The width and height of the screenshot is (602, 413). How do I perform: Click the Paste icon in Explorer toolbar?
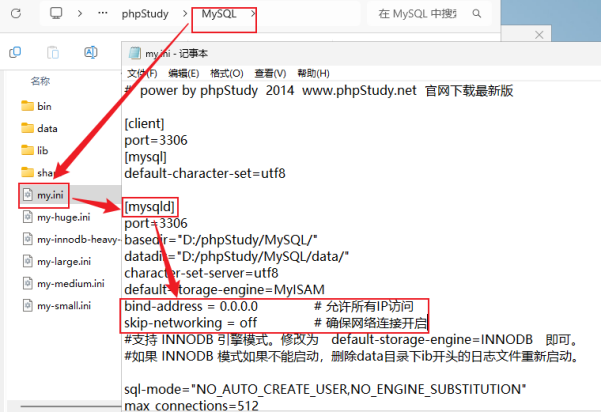(53, 52)
